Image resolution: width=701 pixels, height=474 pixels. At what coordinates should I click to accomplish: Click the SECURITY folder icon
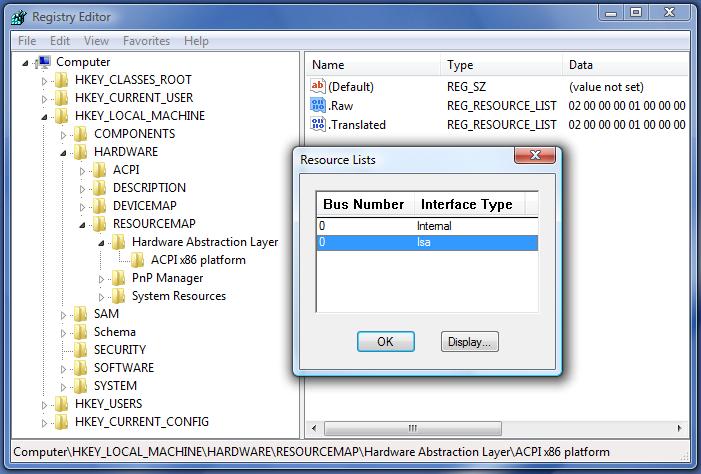coord(80,350)
